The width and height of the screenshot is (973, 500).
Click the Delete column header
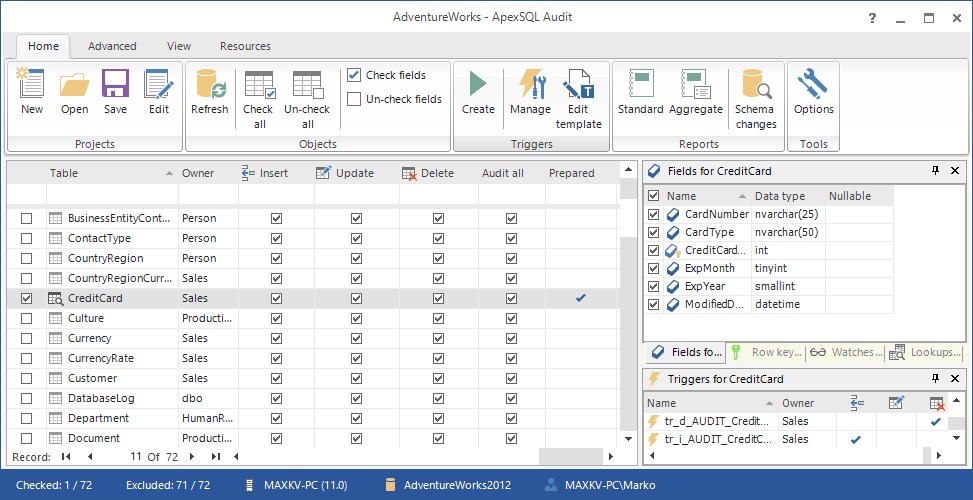(439, 173)
